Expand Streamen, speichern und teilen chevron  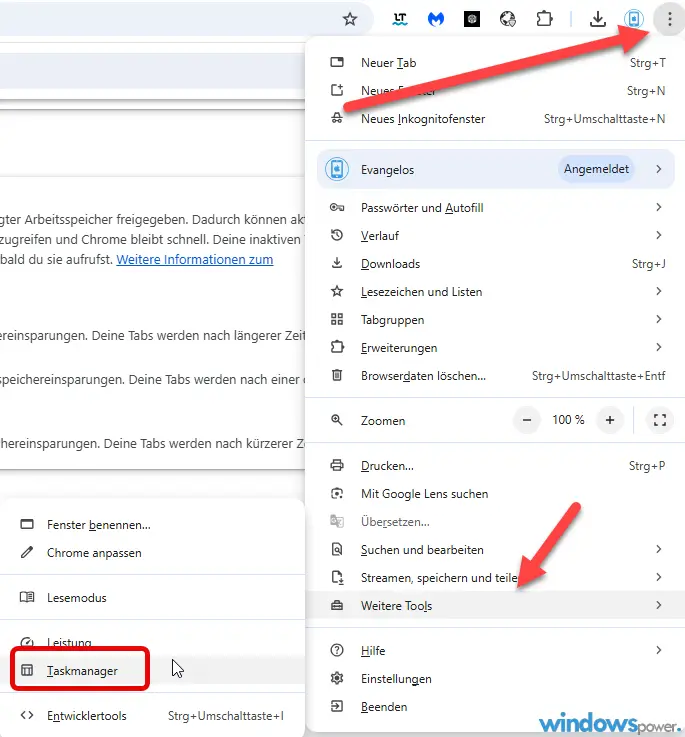click(x=659, y=577)
